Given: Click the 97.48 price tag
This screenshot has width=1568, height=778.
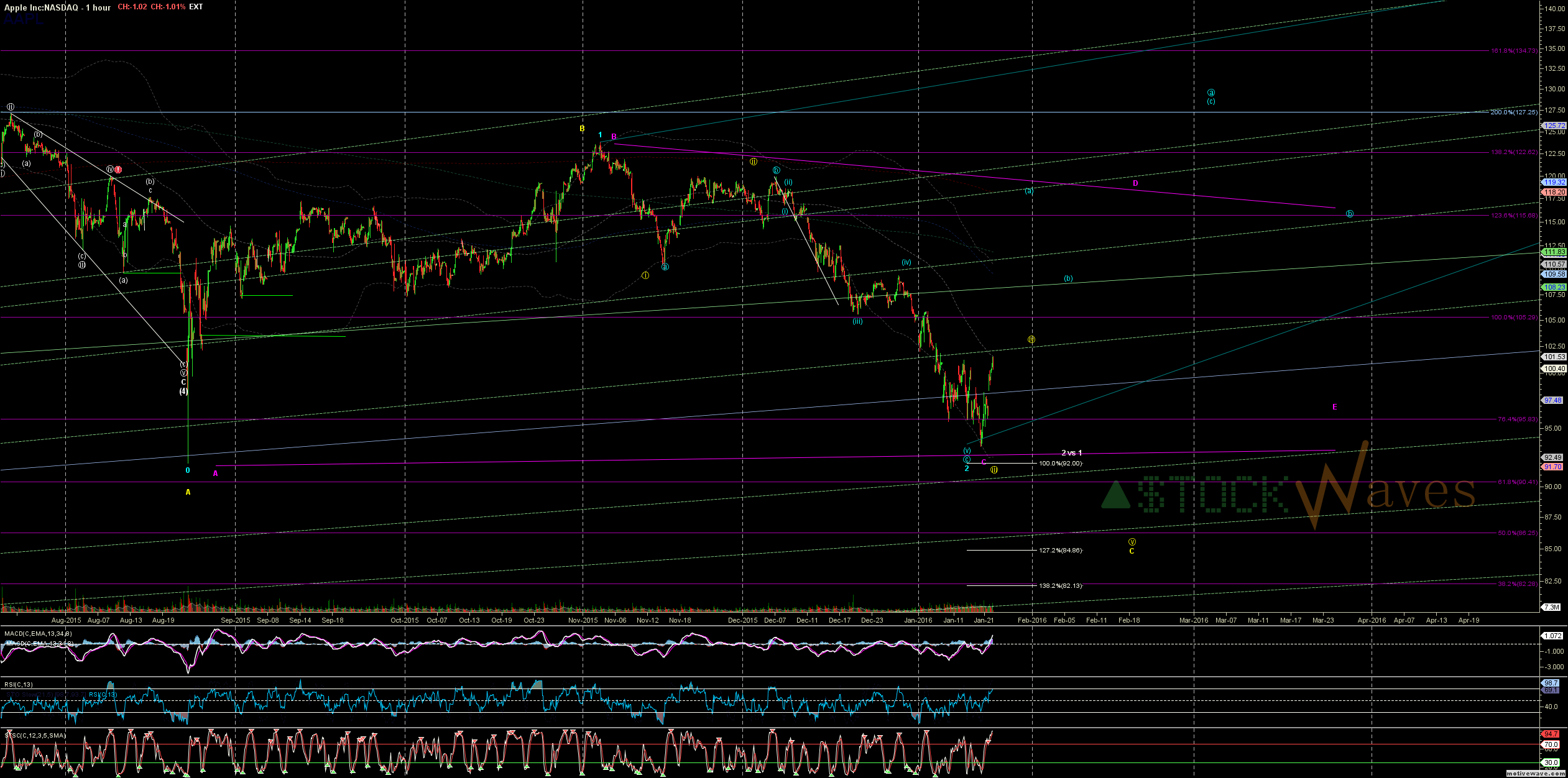Looking at the screenshot, I should (x=1553, y=401).
